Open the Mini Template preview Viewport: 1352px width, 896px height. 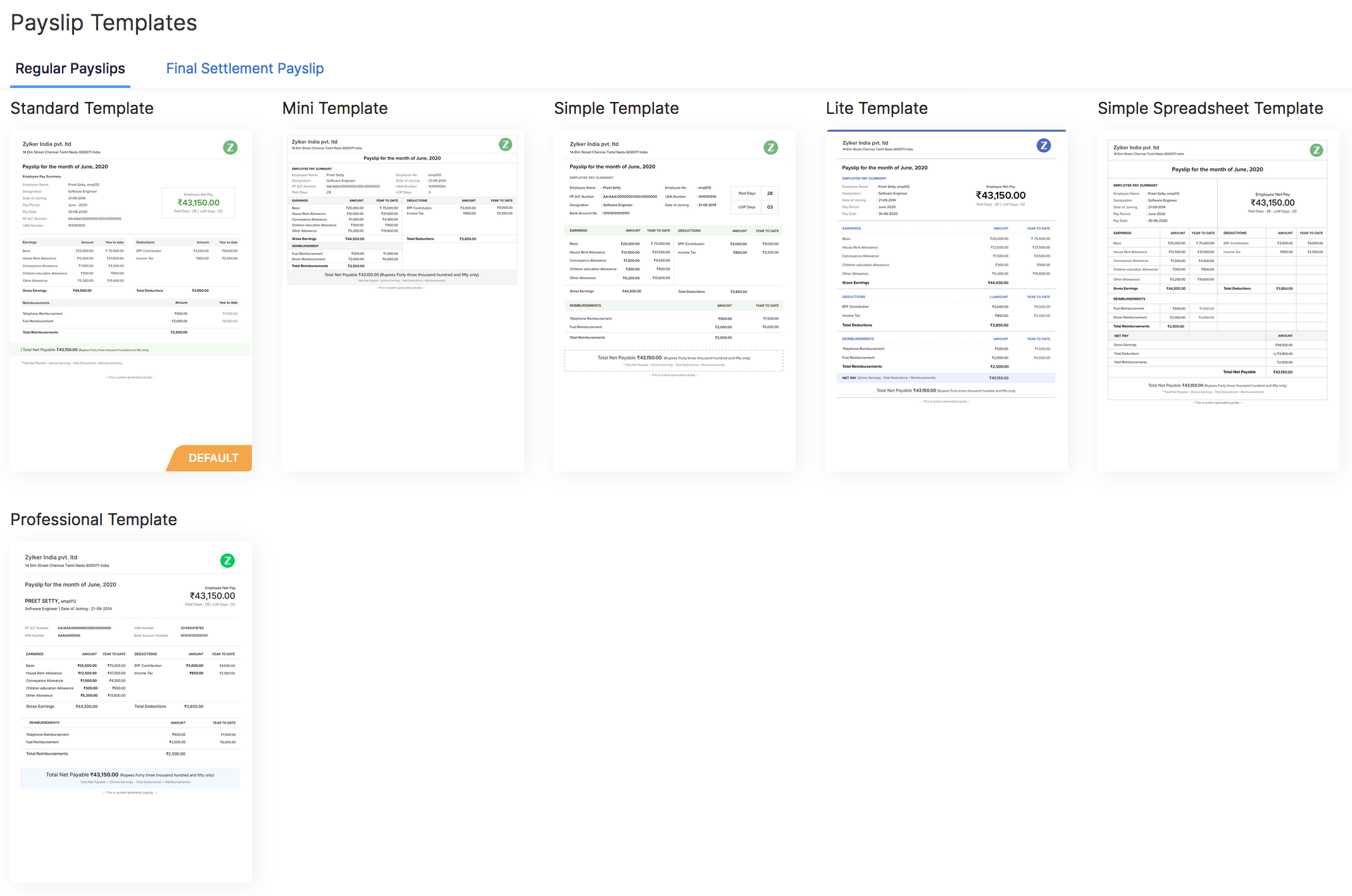coord(403,297)
